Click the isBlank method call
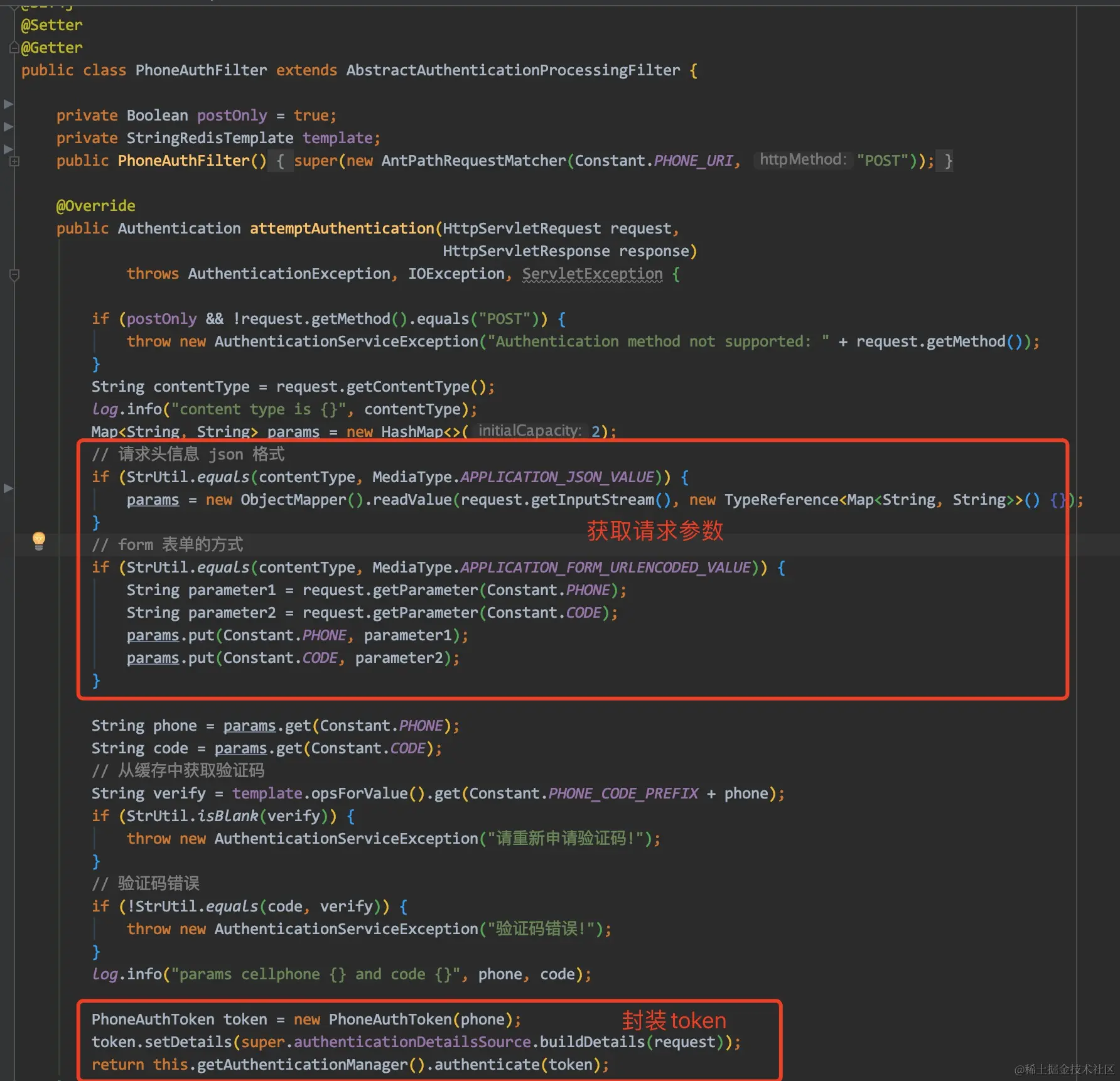 (227, 816)
